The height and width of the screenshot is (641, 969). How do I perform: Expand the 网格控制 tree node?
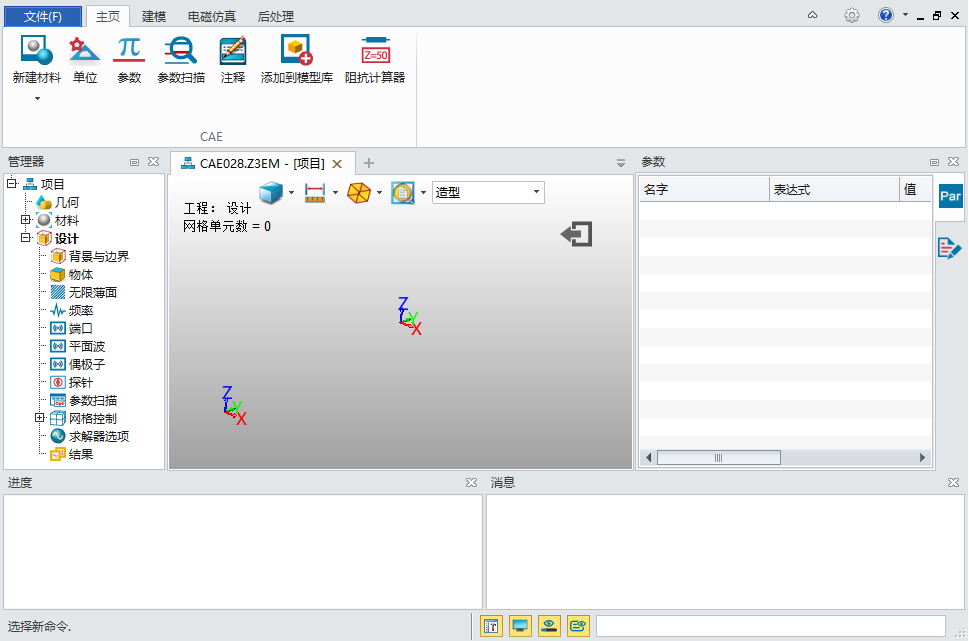click(x=40, y=418)
